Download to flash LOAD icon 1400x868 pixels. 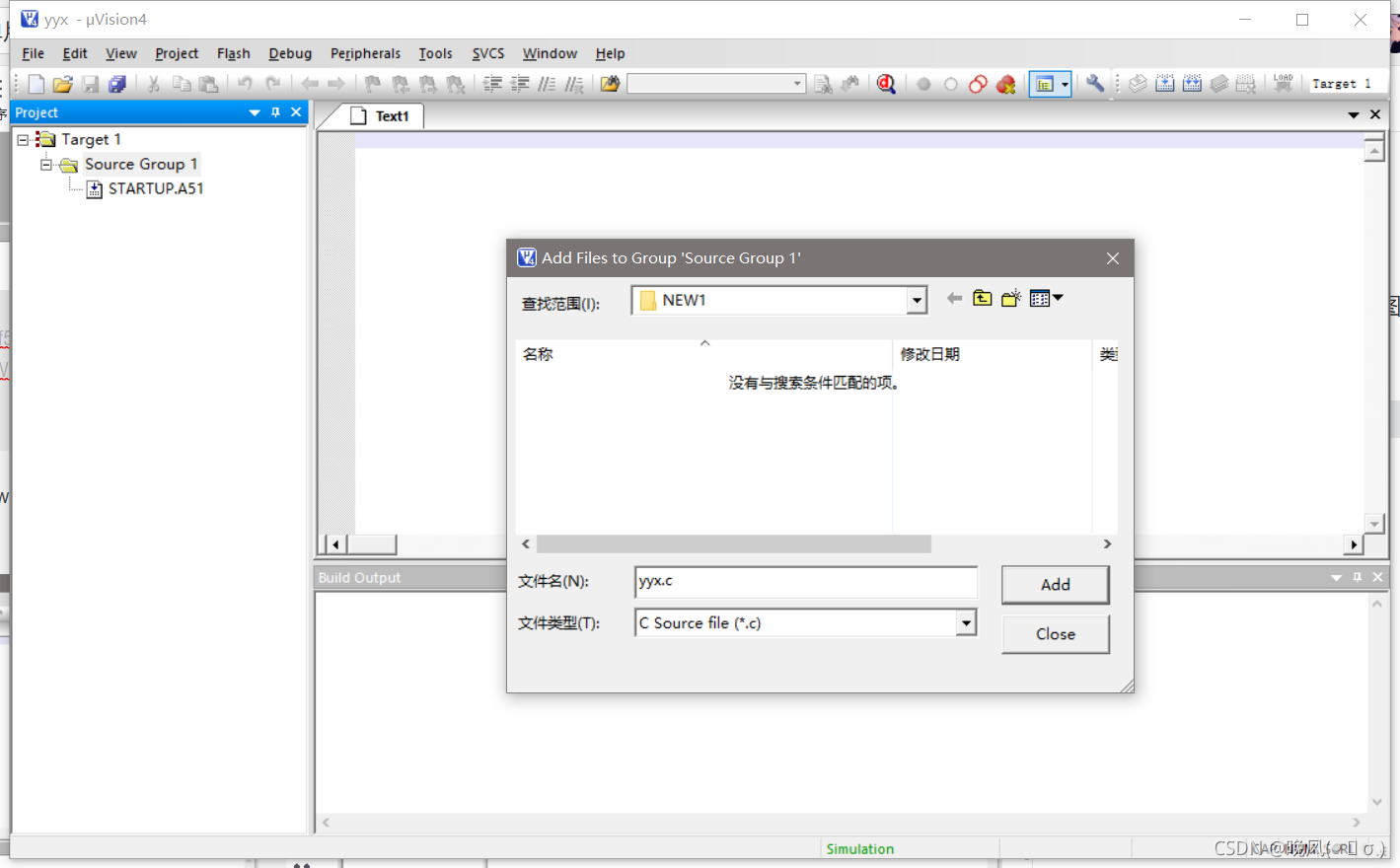tap(1283, 85)
